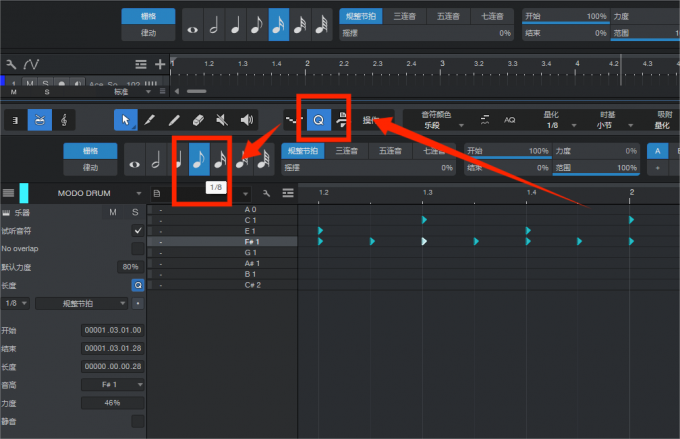Image resolution: width=680 pixels, height=439 pixels.
Task: Select the arrow tool in the editor toolbar
Action: pyautogui.click(x=126, y=120)
